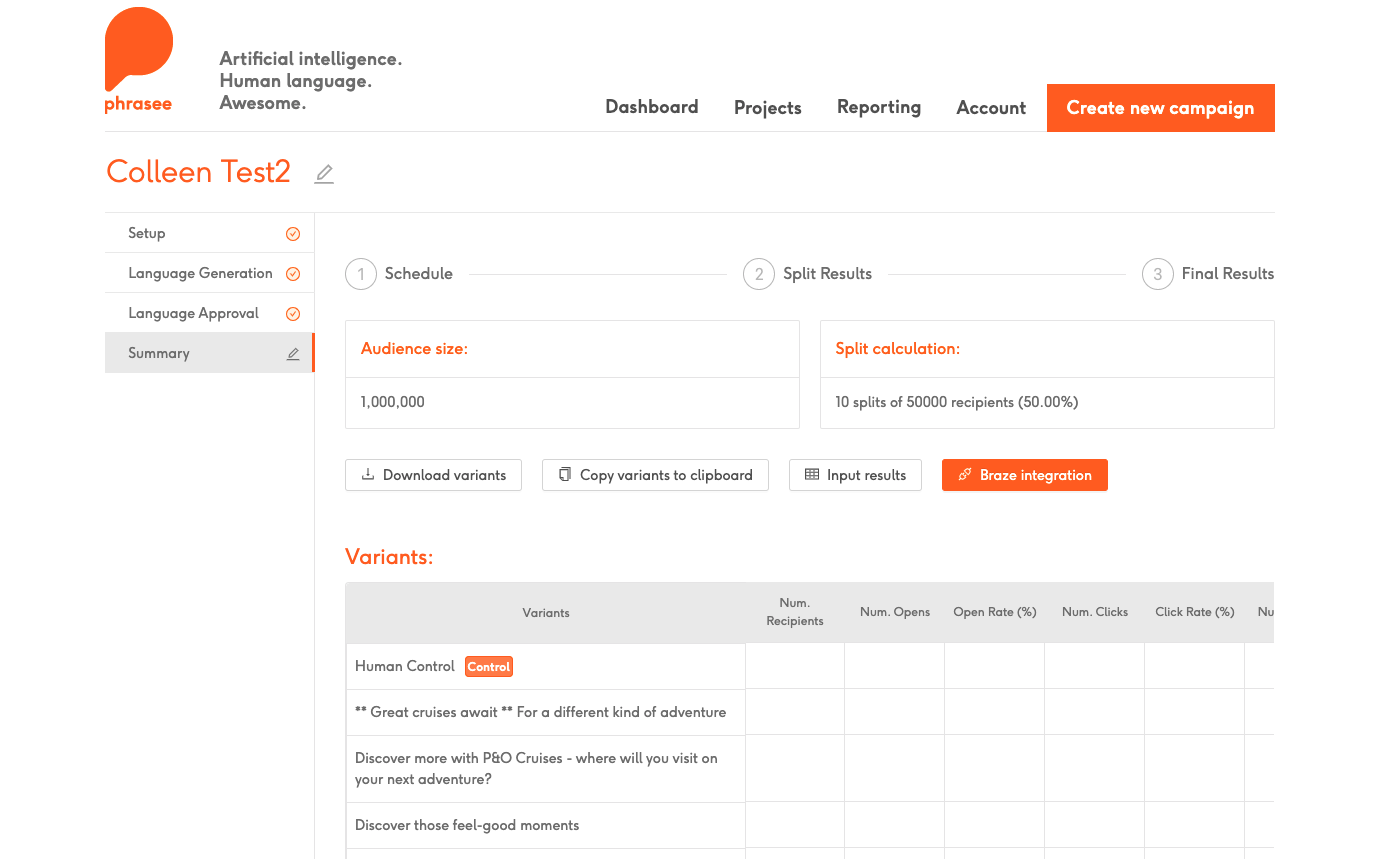Viewport: 1374px width, 859px height.
Task: Click the Num. Opens column header
Action: click(895, 612)
